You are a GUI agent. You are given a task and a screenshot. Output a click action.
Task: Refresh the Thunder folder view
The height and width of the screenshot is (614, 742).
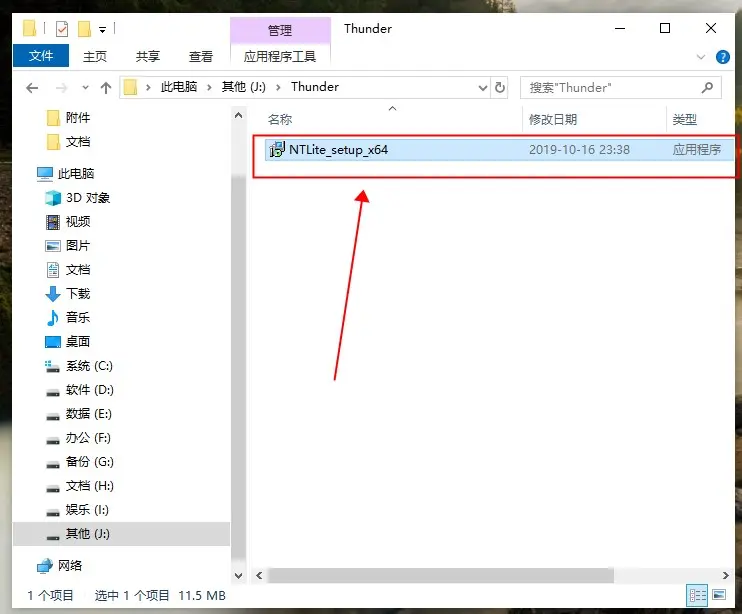tap(500, 88)
